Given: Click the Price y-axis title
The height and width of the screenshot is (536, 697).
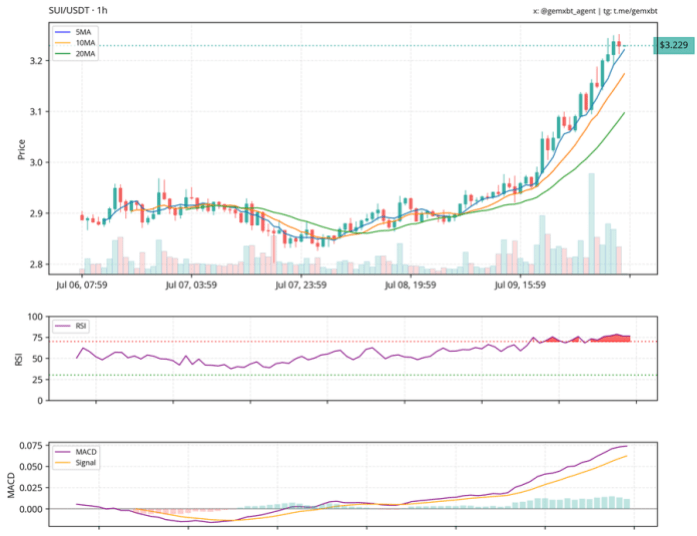Looking at the screenshot, I should [20, 150].
